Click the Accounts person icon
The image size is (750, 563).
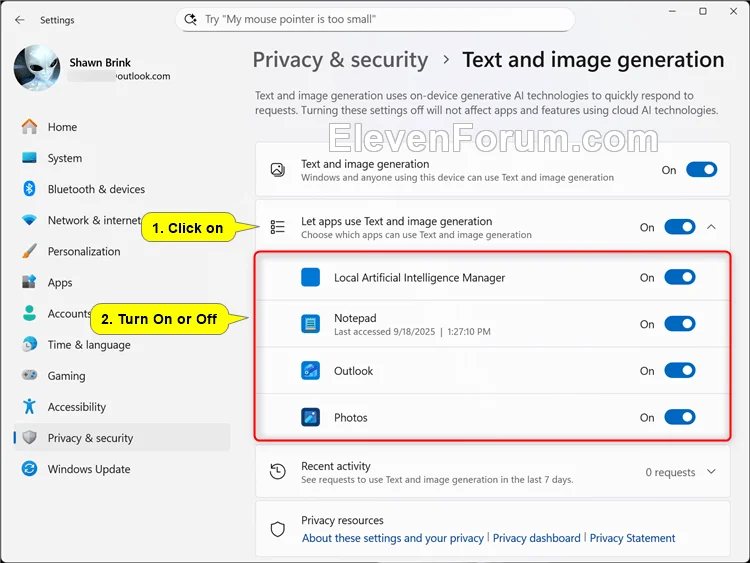[29, 313]
